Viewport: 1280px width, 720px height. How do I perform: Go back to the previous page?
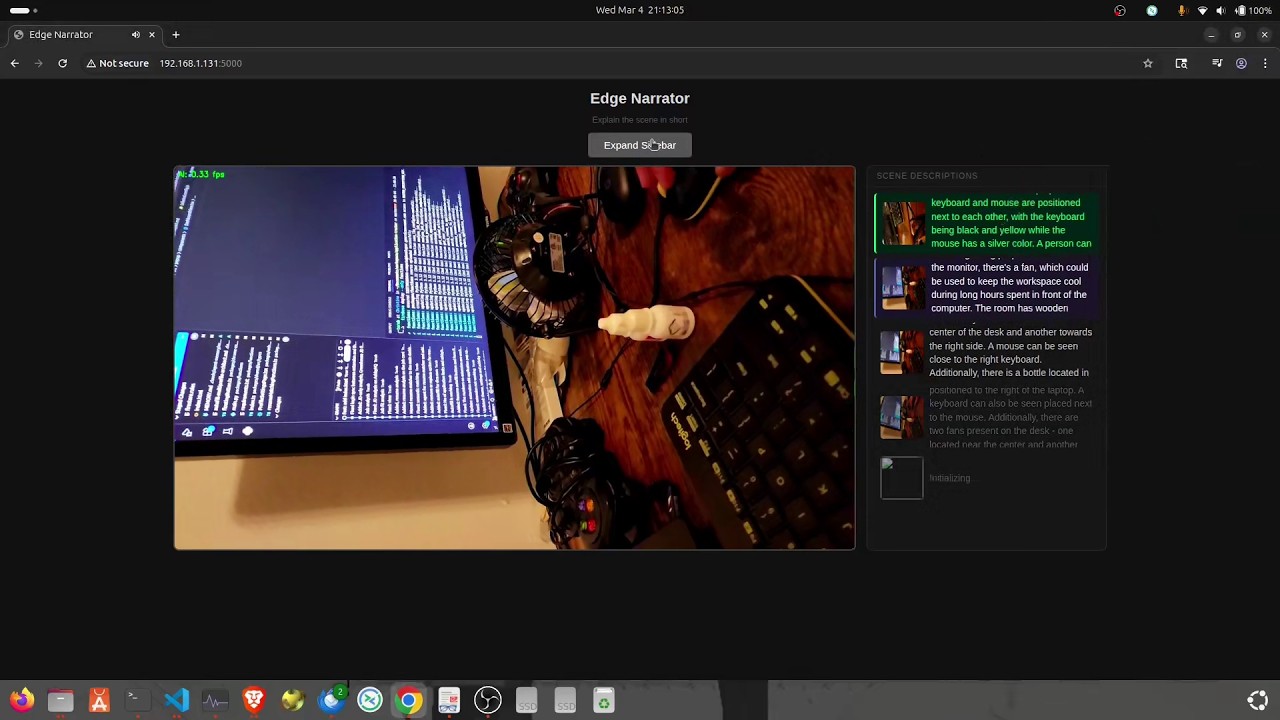tap(14, 63)
